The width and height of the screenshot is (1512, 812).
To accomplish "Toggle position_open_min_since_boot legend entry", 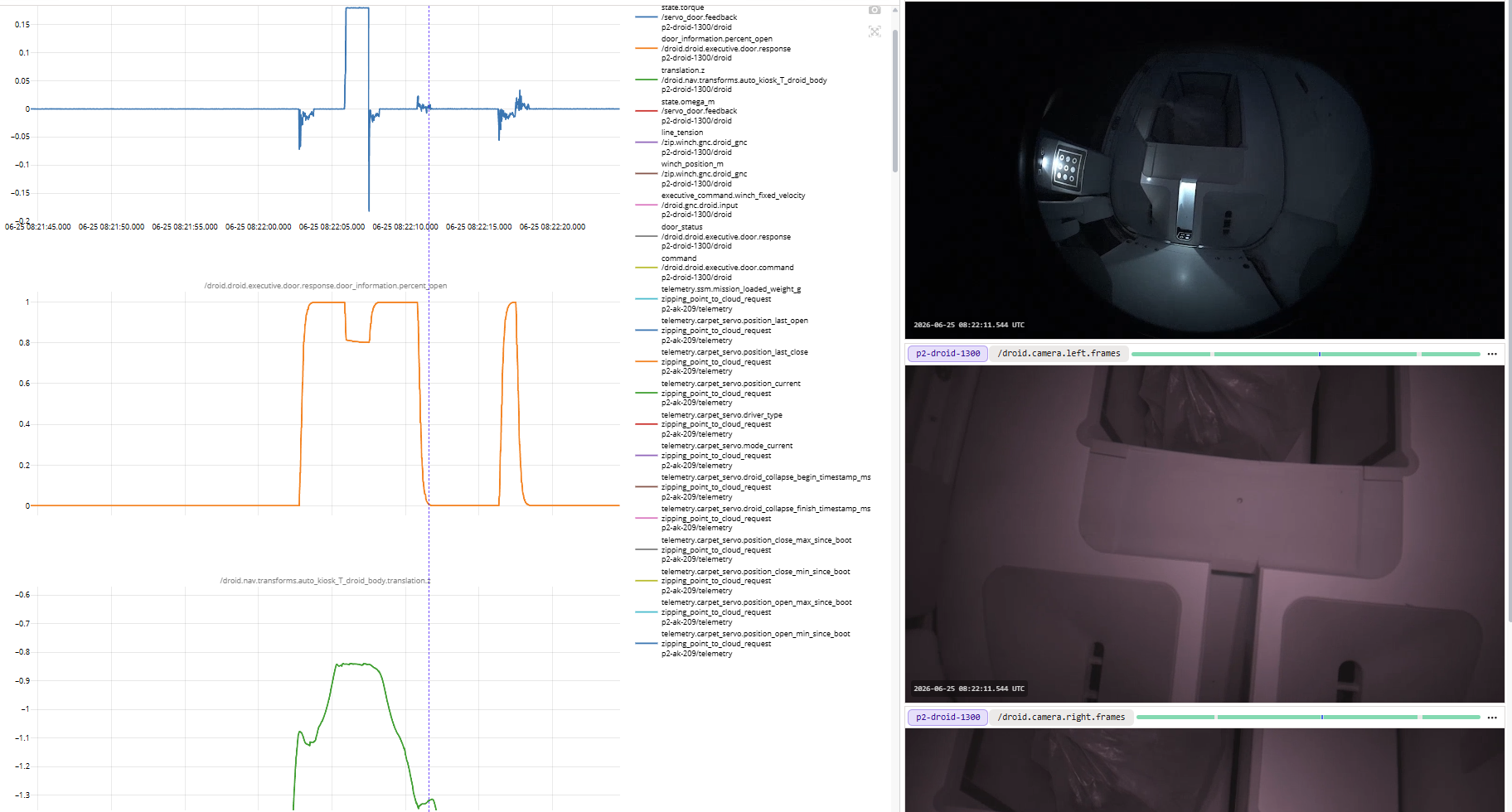I will coord(743,644).
